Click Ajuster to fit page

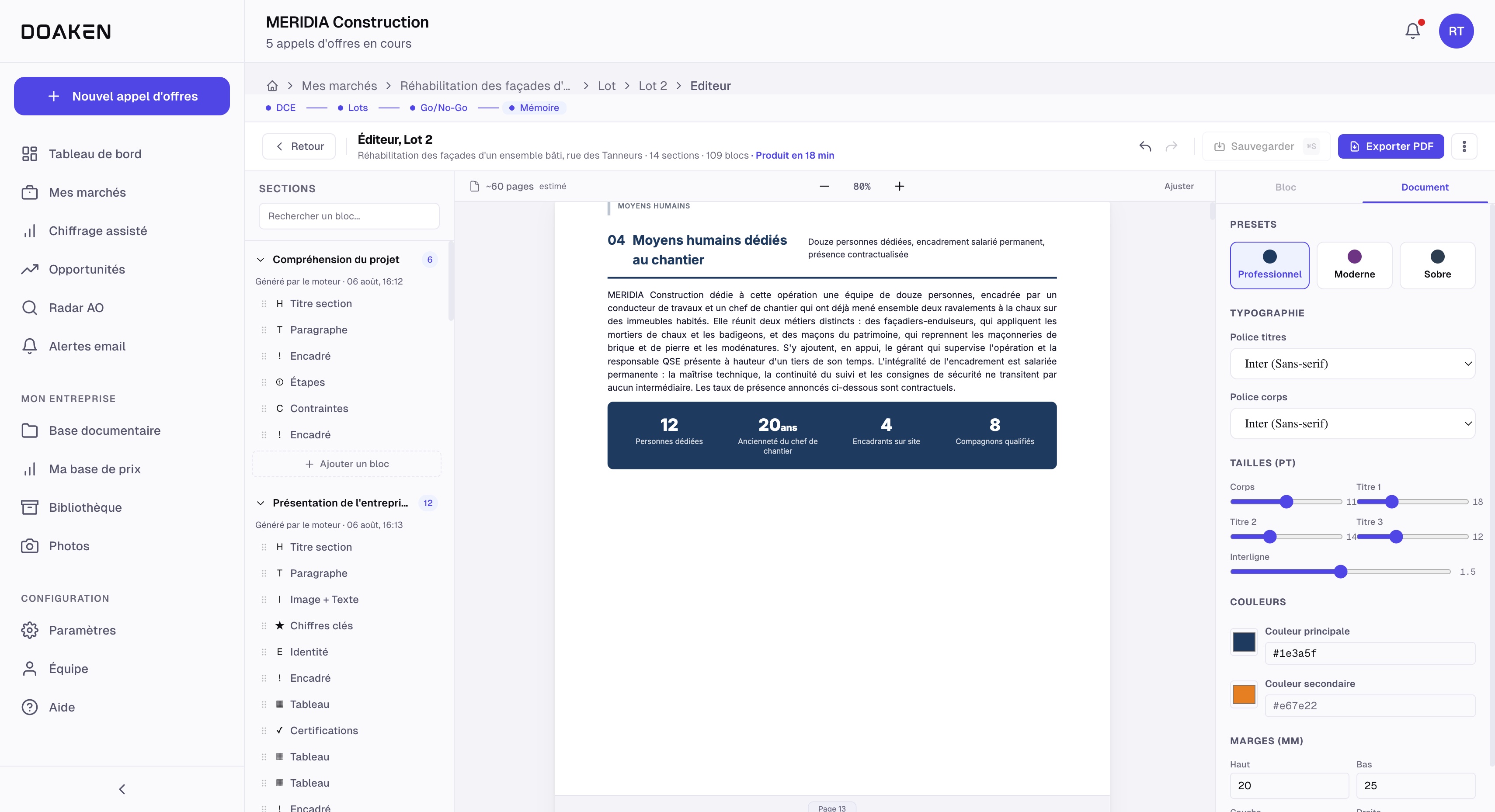[x=1179, y=186]
